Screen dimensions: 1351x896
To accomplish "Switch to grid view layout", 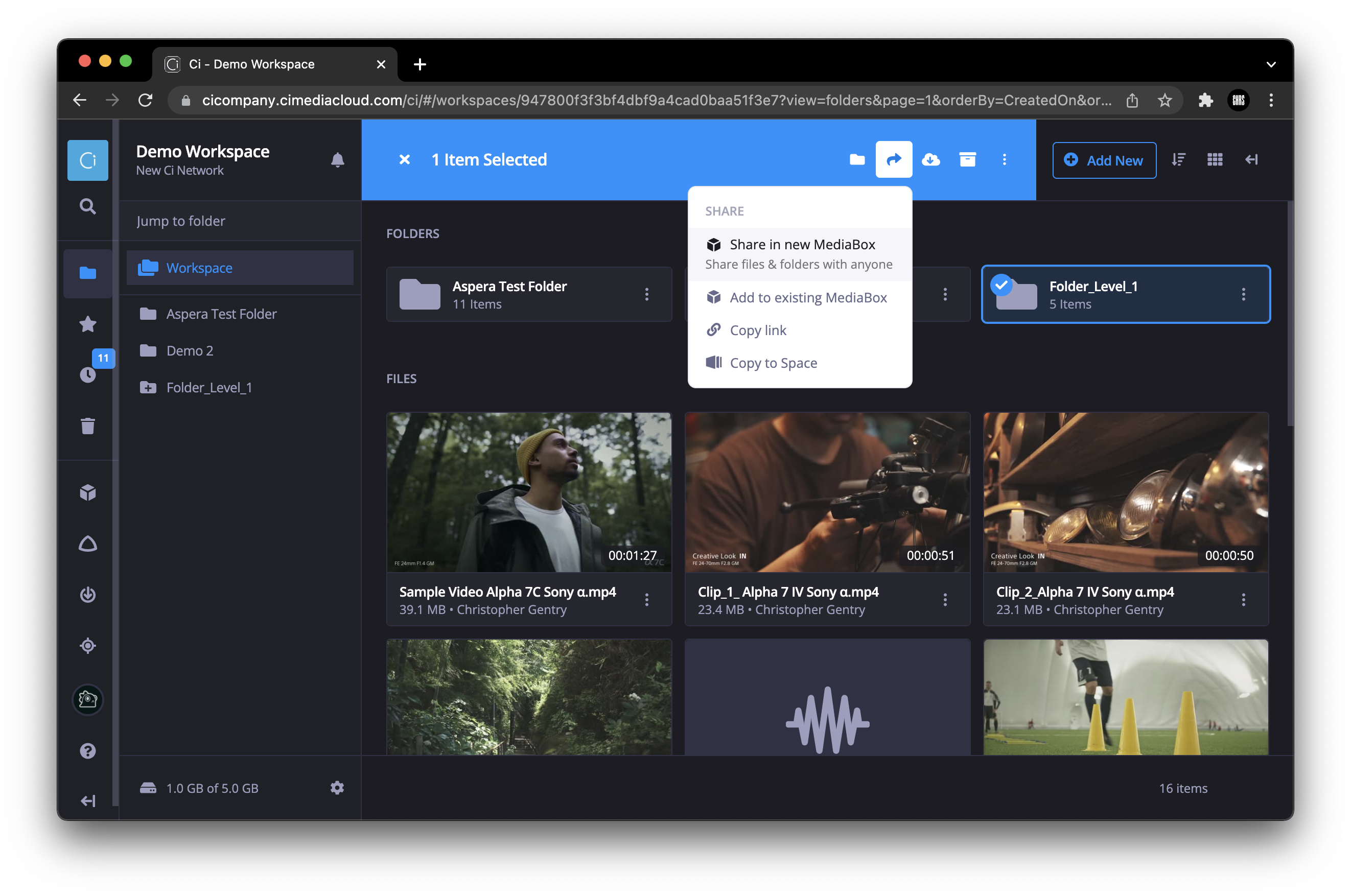I will point(1215,160).
